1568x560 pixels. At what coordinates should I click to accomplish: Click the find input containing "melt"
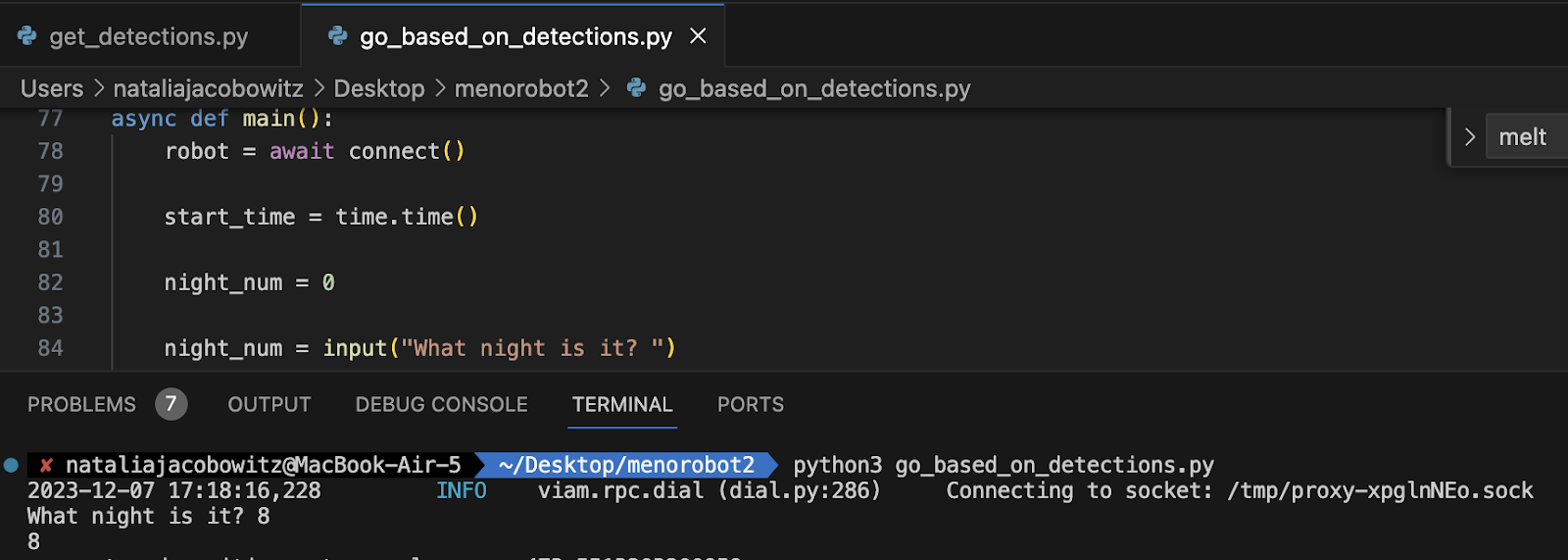(1525, 137)
